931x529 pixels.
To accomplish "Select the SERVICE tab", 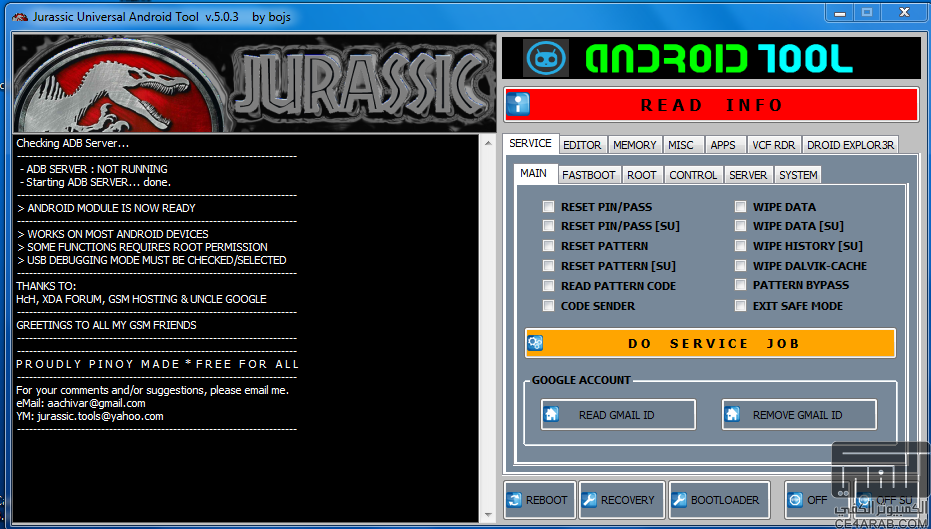I will click(530, 143).
